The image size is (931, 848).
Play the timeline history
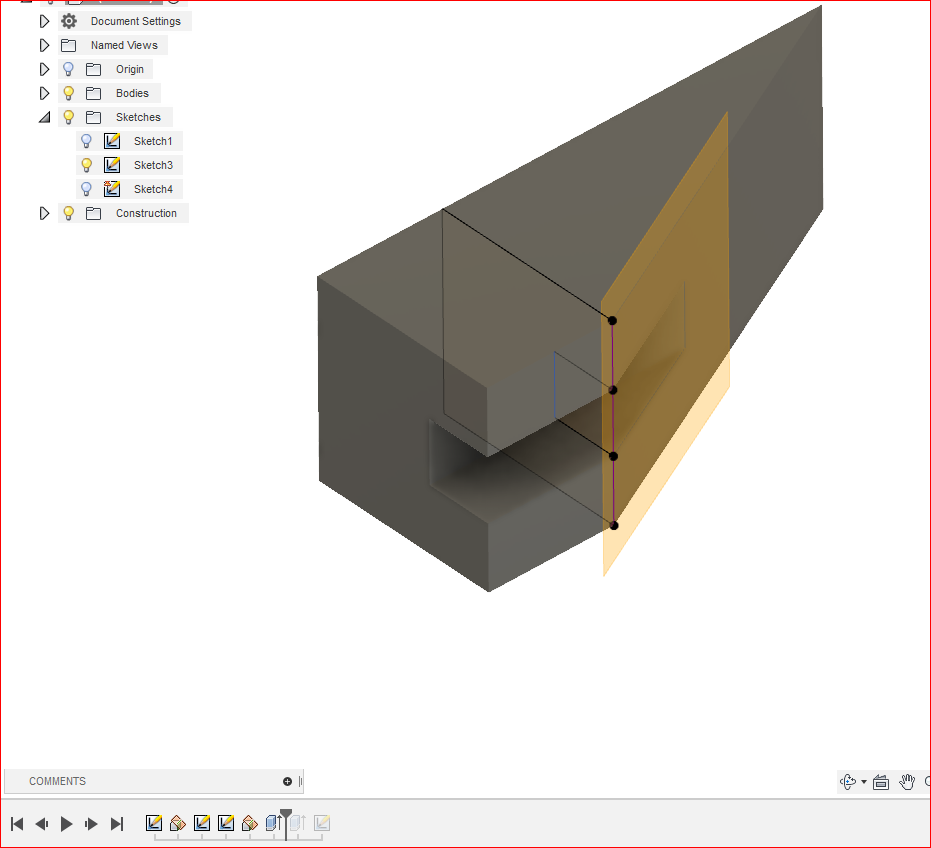[66, 824]
